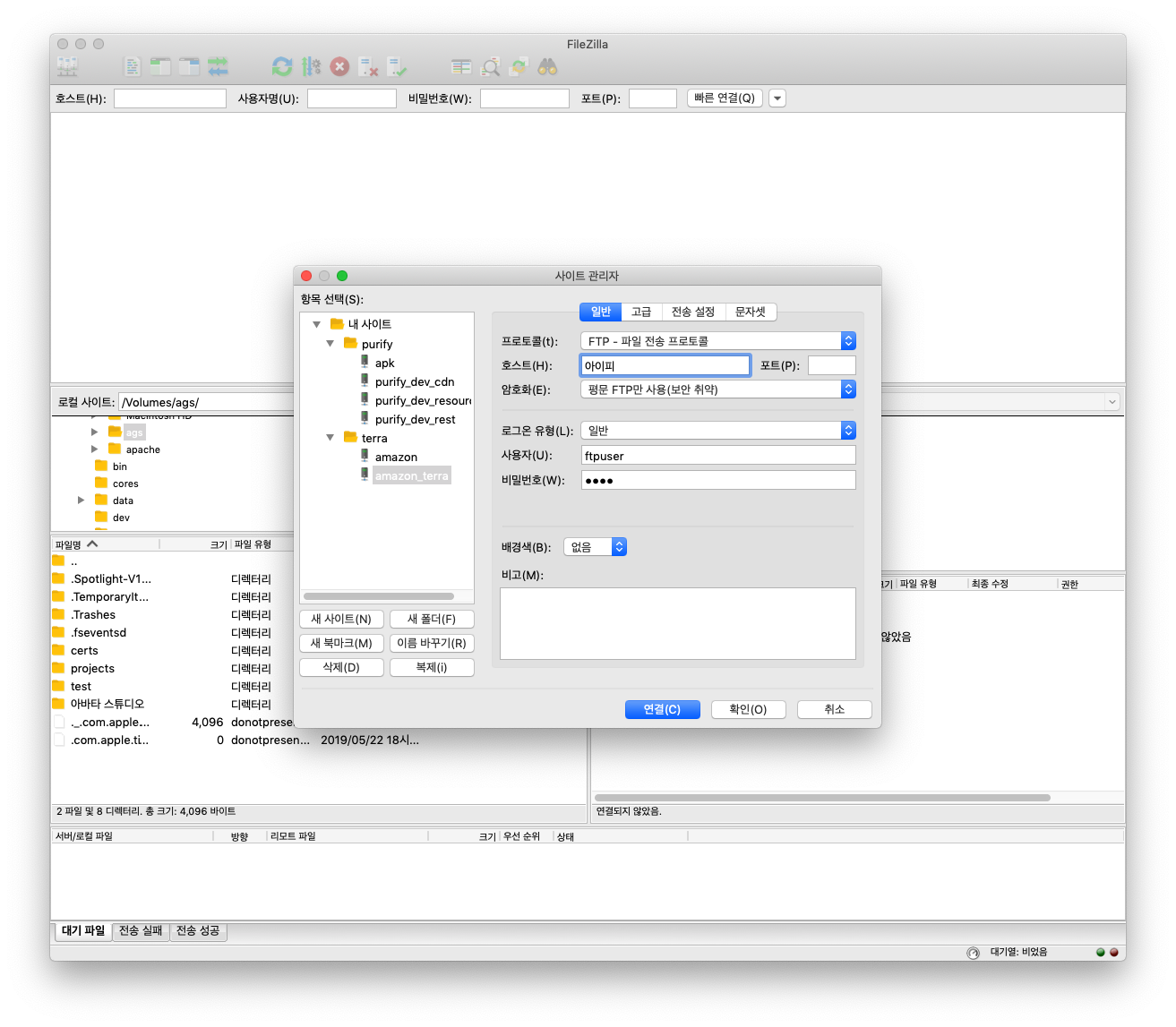This screenshot has height=1027, width=1176.
Task: Click the 사용자(U) field containing ftpuser
Action: click(x=718, y=456)
